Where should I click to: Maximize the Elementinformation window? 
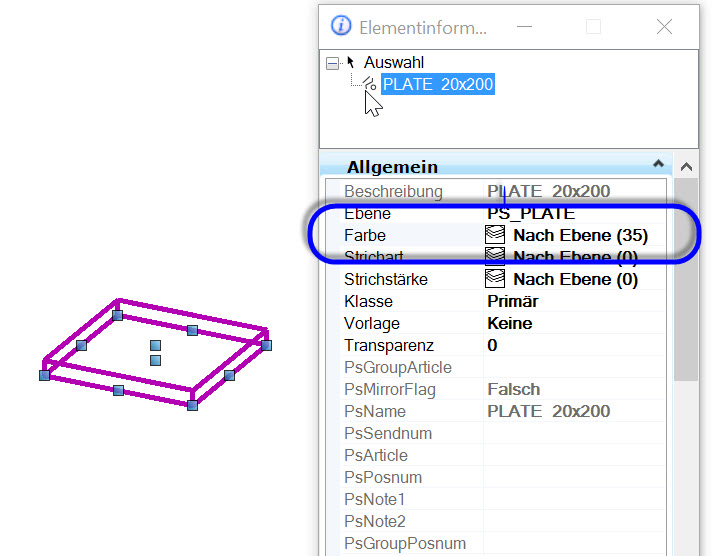pos(593,27)
